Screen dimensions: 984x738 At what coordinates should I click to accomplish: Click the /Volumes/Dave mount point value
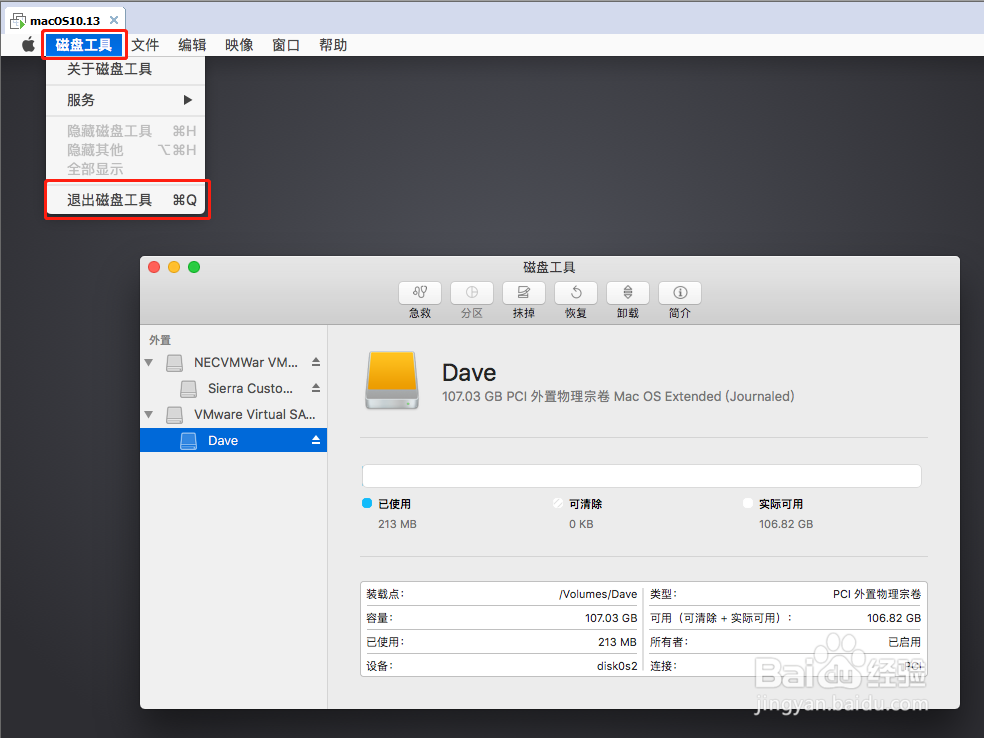coord(598,594)
